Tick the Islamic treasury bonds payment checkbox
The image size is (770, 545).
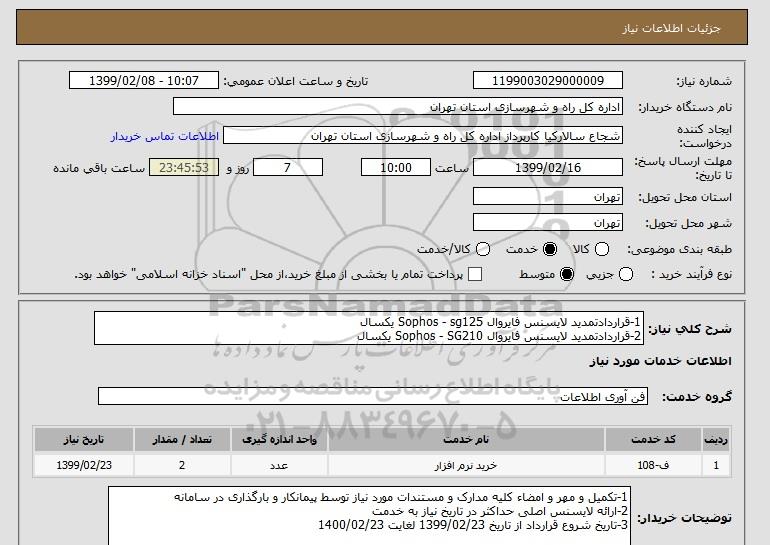tap(475, 274)
